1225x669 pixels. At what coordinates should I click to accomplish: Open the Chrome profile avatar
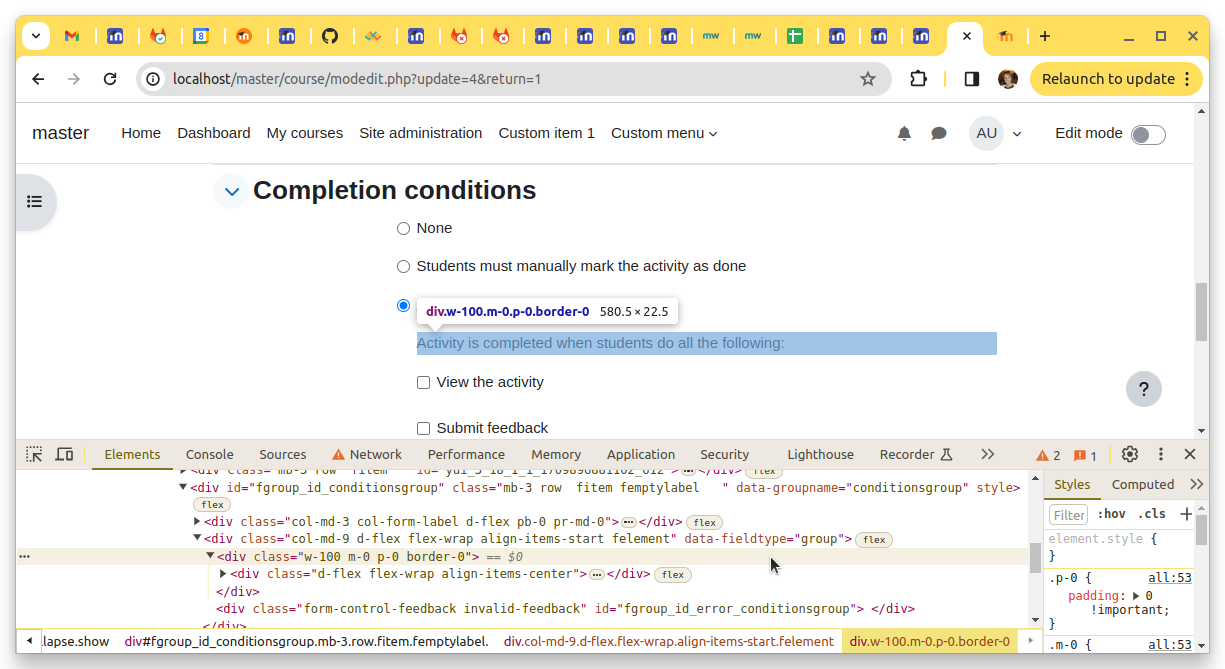[x=1008, y=79]
